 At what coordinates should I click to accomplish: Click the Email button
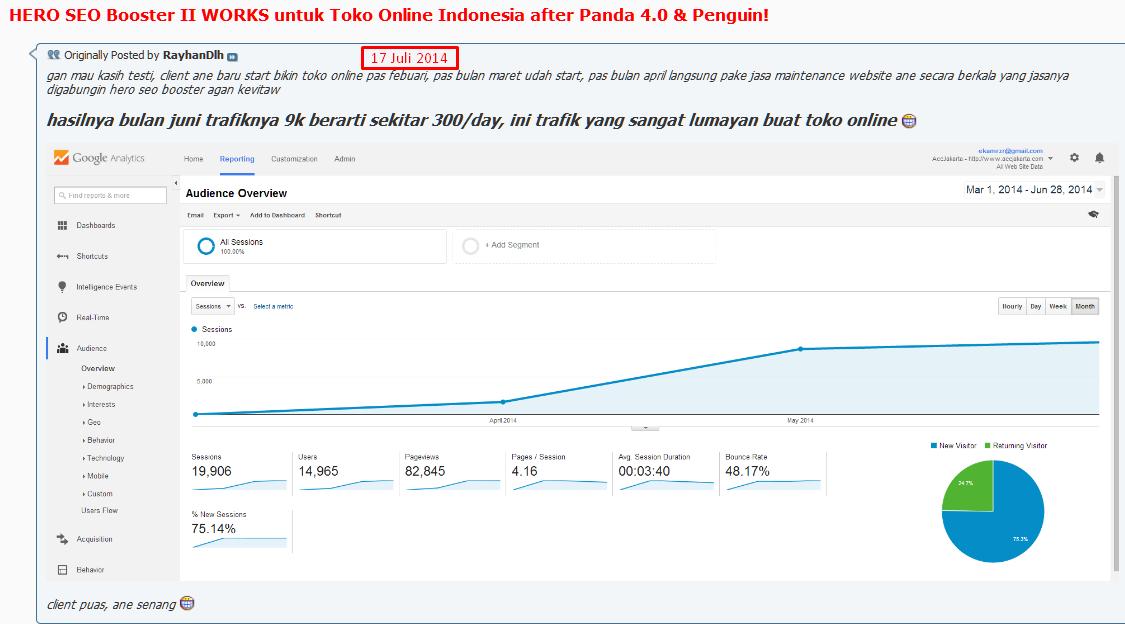pyautogui.click(x=195, y=215)
